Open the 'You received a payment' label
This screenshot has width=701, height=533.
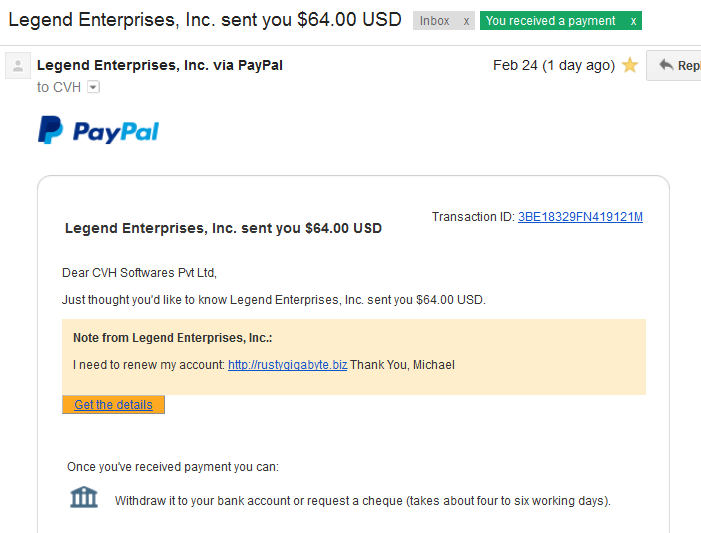(x=551, y=21)
